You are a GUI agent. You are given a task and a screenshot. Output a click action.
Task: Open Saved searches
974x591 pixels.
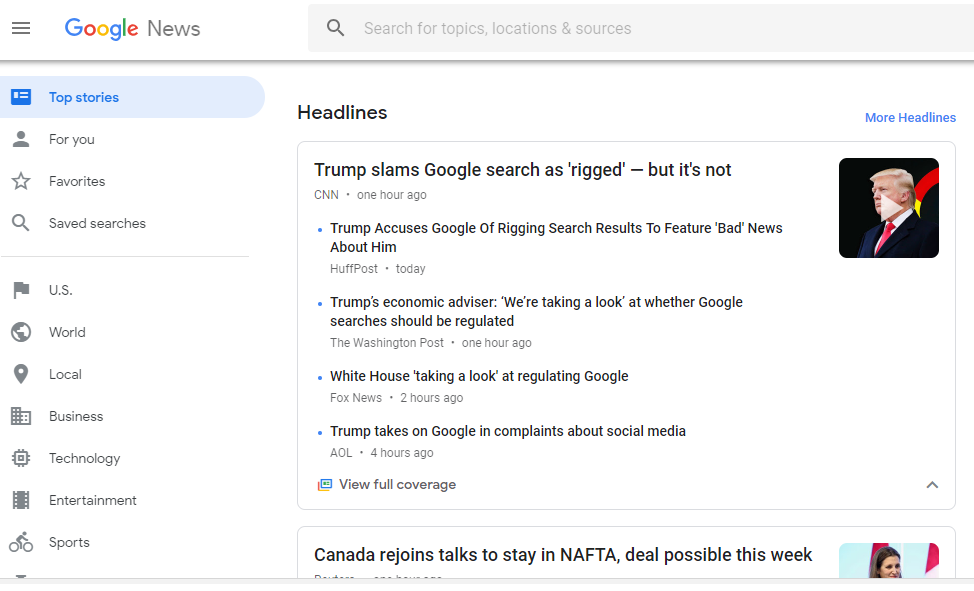click(x=98, y=223)
